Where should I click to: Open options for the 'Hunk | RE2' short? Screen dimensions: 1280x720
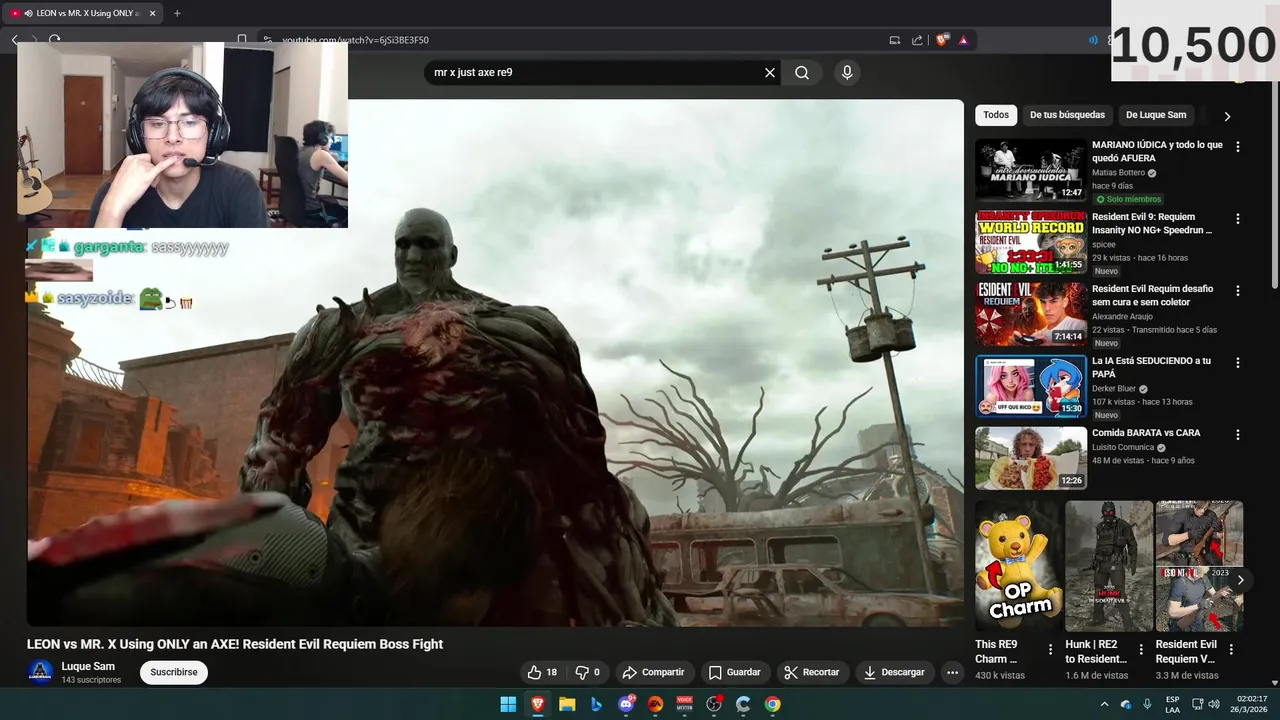pos(1140,650)
